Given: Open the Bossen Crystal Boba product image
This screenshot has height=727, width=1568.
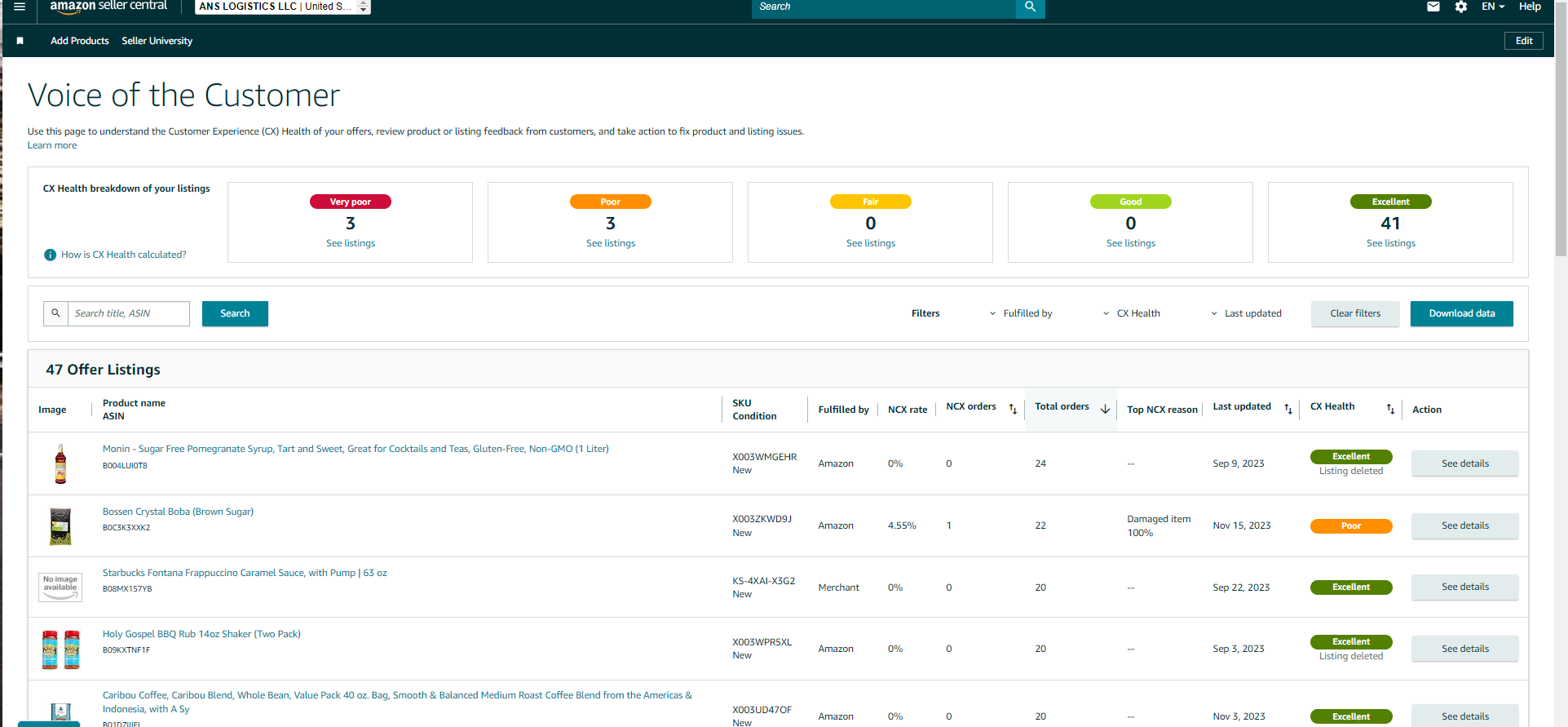Looking at the screenshot, I should 60,526.
